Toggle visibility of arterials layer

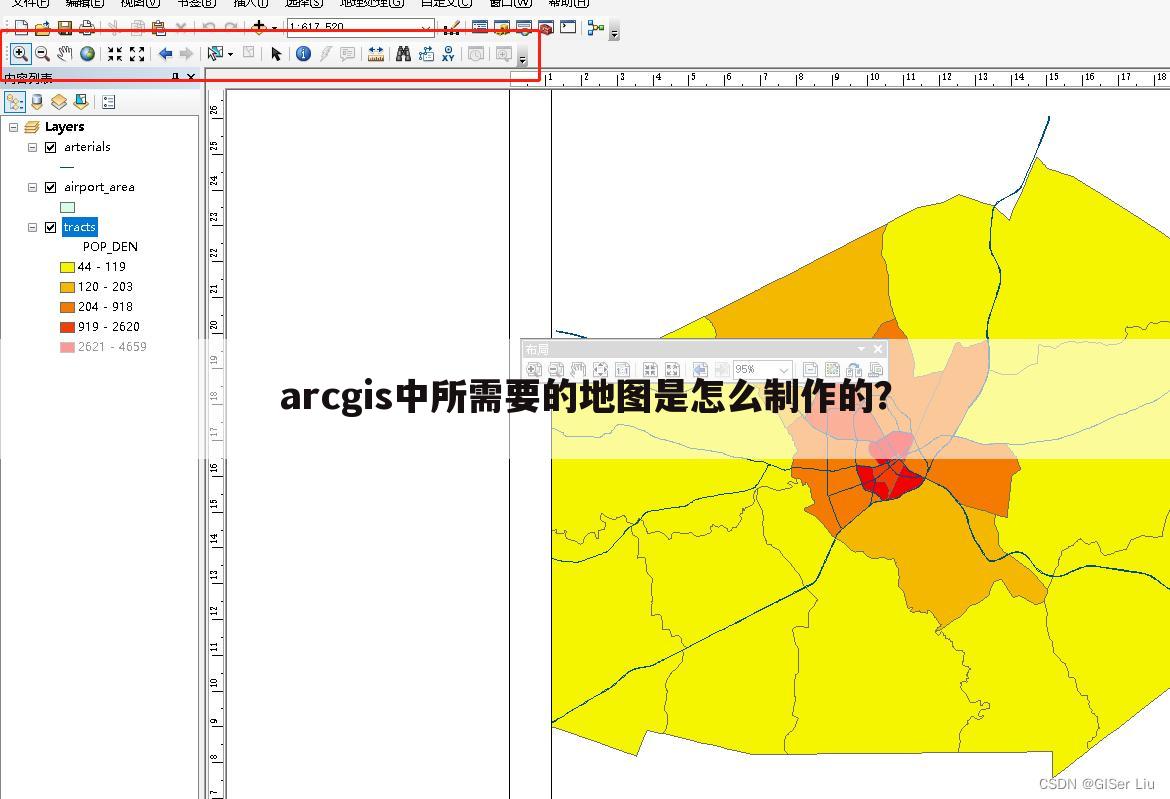[x=51, y=147]
